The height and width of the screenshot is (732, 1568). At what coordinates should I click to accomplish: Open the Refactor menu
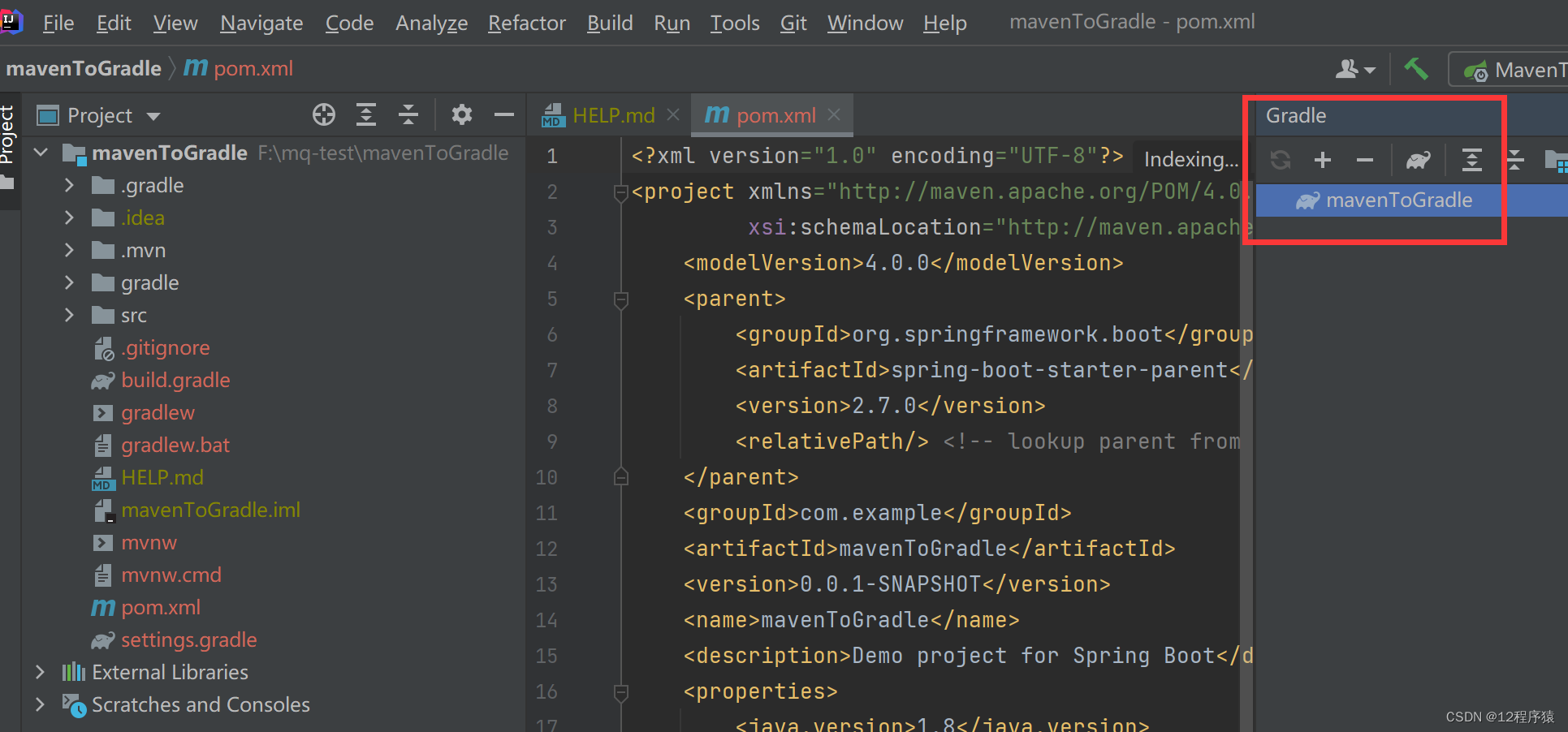[527, 24]
